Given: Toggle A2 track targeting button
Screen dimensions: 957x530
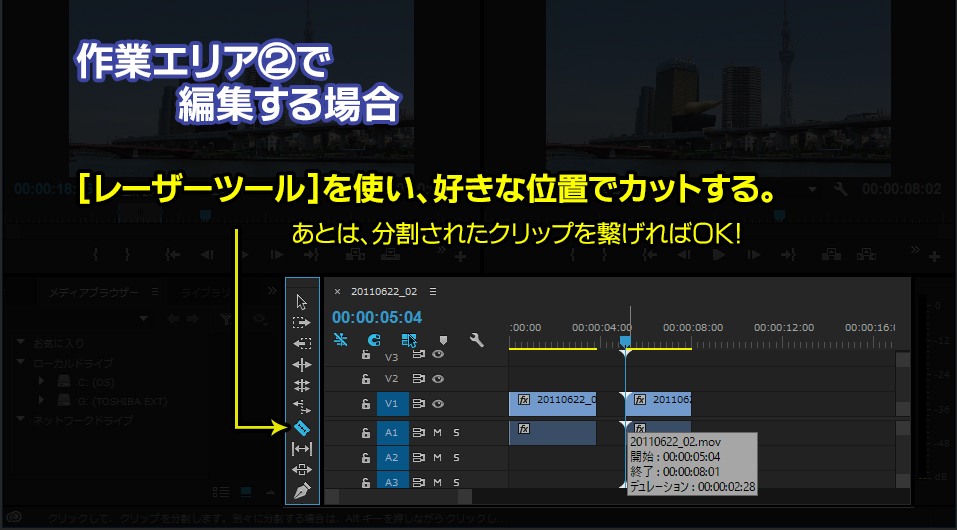Looking at the screenshot, I should [x=392, y=457].
